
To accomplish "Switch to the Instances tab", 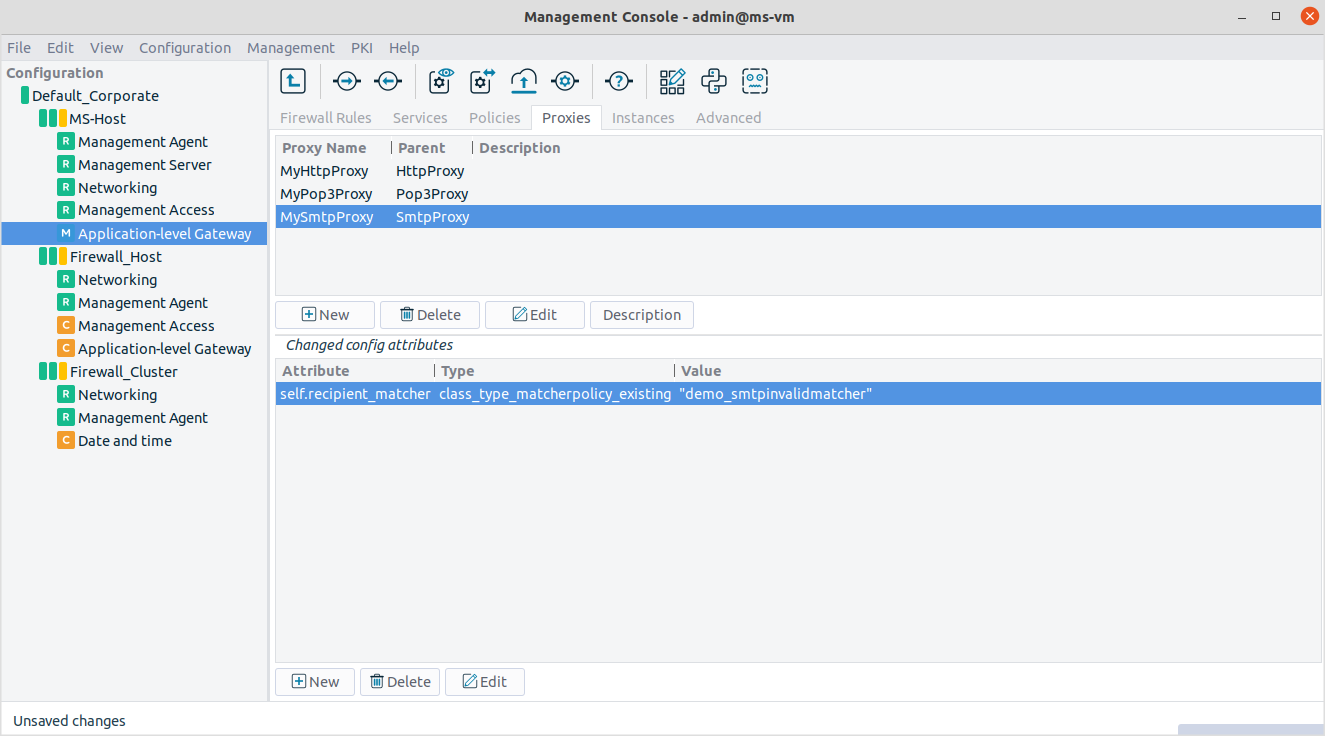I will click(x=643, y=118).
